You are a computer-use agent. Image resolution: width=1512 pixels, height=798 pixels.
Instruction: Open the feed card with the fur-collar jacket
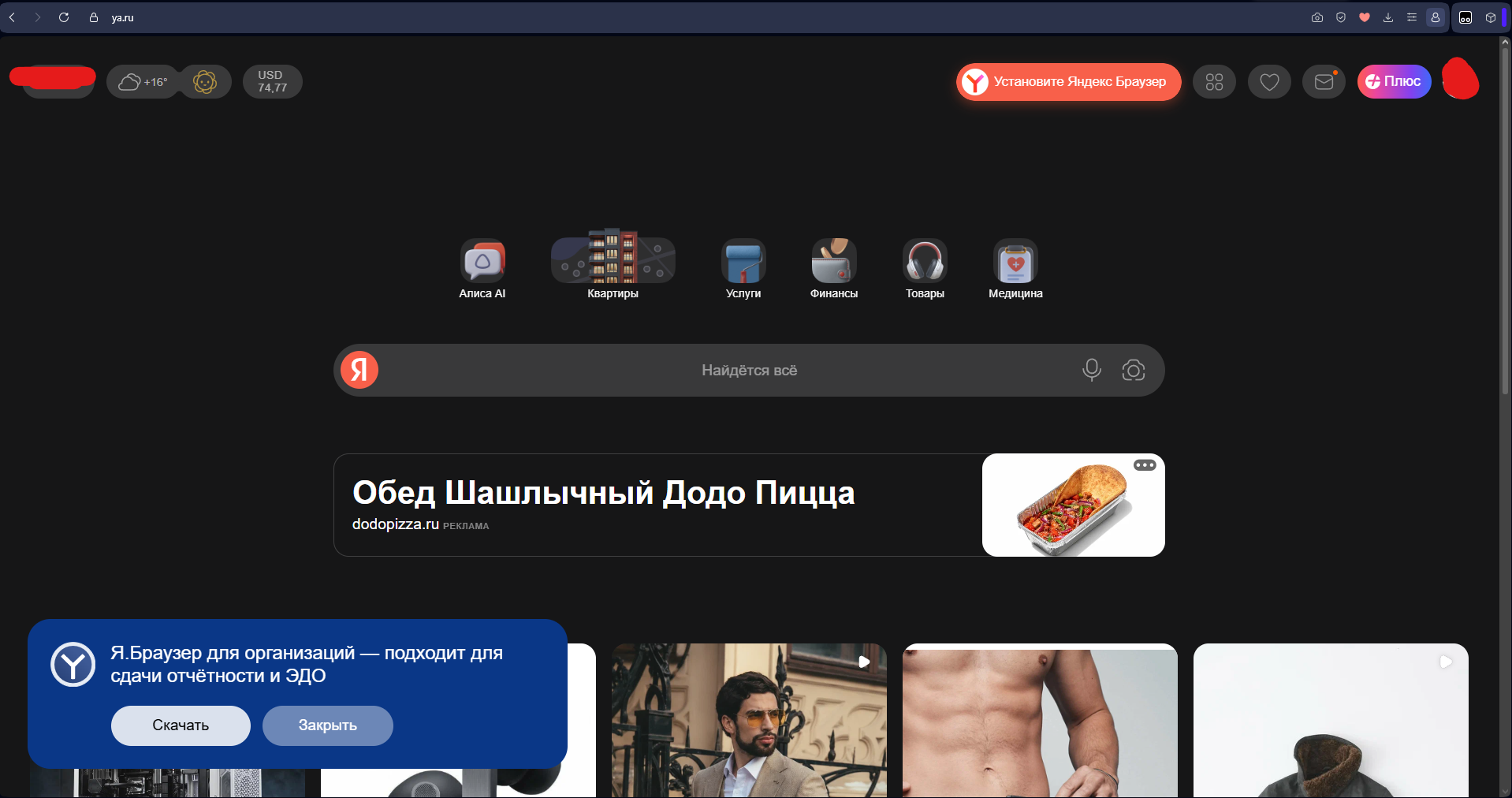coord(1331,721)
